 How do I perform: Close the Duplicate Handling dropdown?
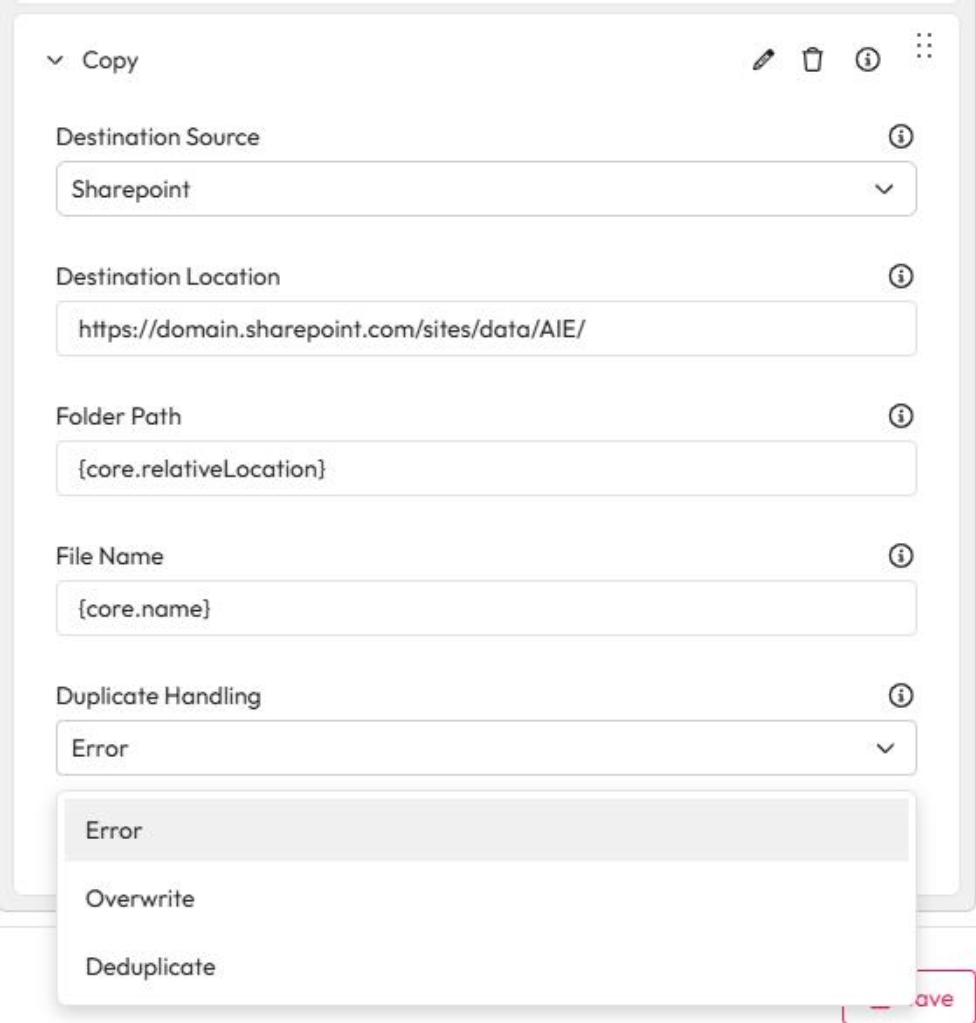[x=486, y=748]
